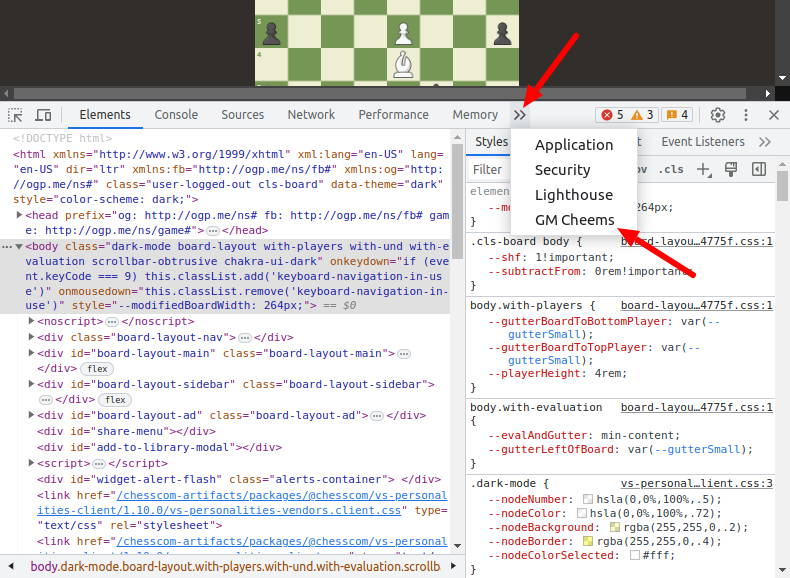Expand the board-layout-sidebar div
790x578 pixels.
[31, 384]
